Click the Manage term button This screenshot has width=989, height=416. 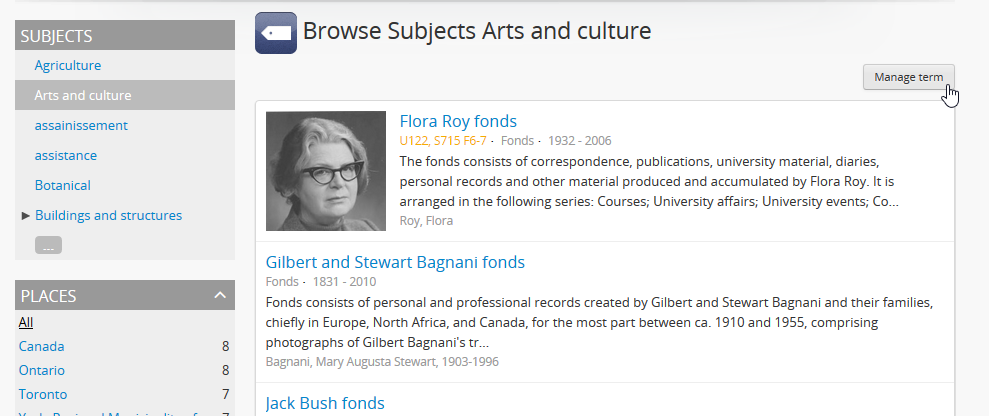coord(908,77)
